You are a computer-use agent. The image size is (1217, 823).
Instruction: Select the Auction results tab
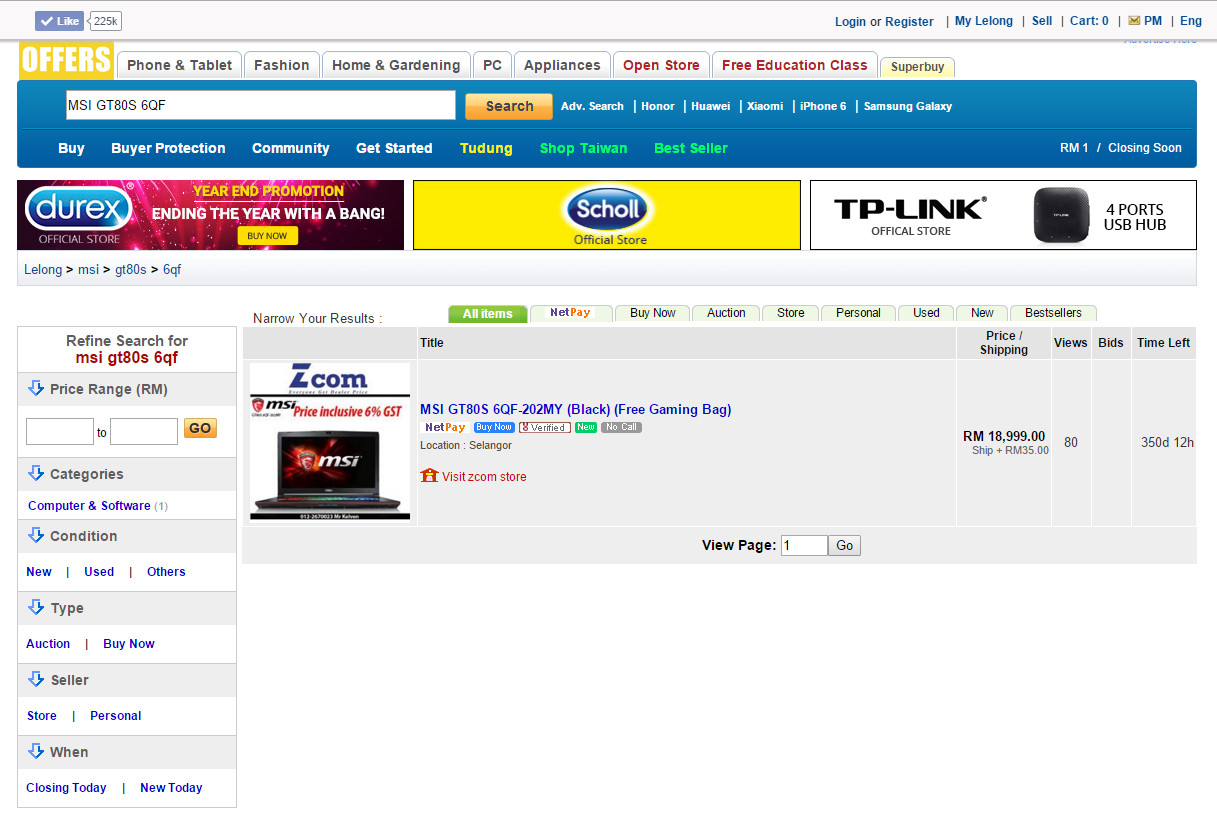[726, 313]
